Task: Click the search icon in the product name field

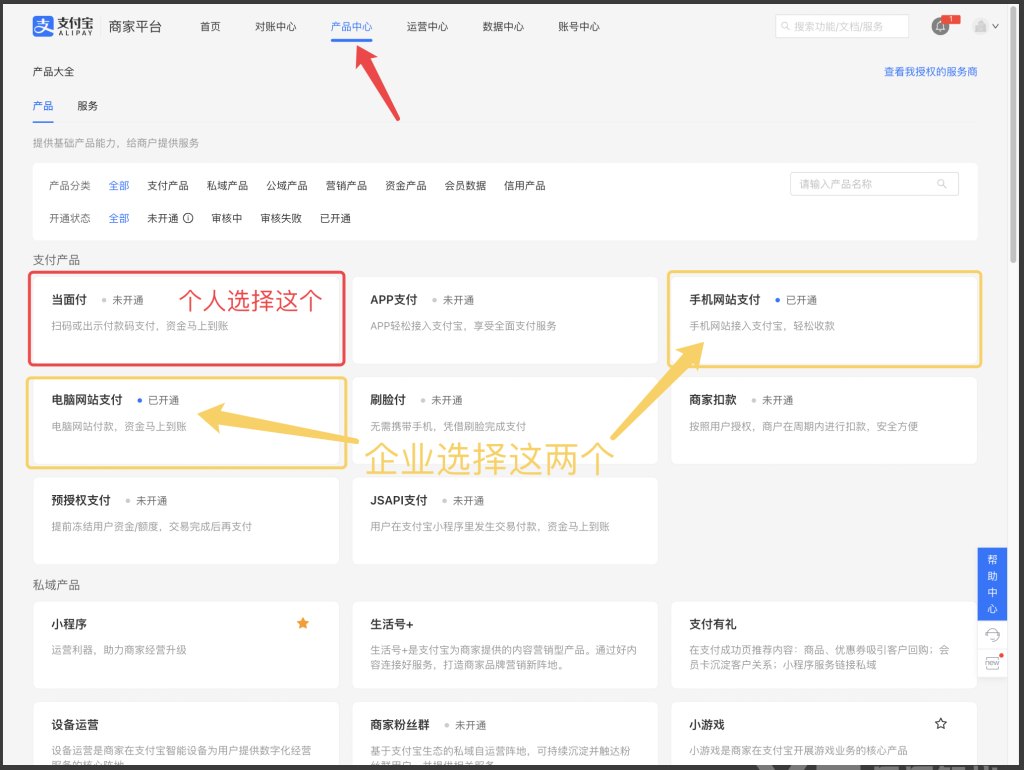Action: coord(941,184)
